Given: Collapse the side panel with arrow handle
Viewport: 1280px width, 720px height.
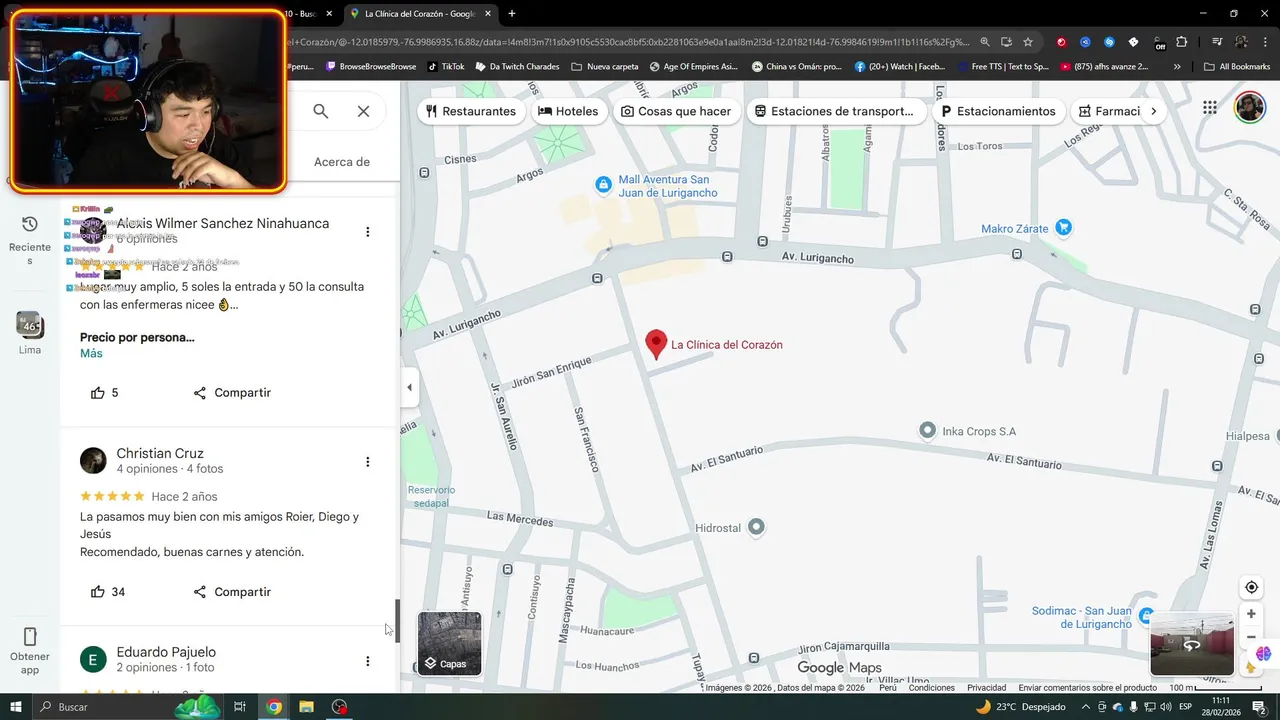Looking at the screenshot, I should tap(409, 387).
